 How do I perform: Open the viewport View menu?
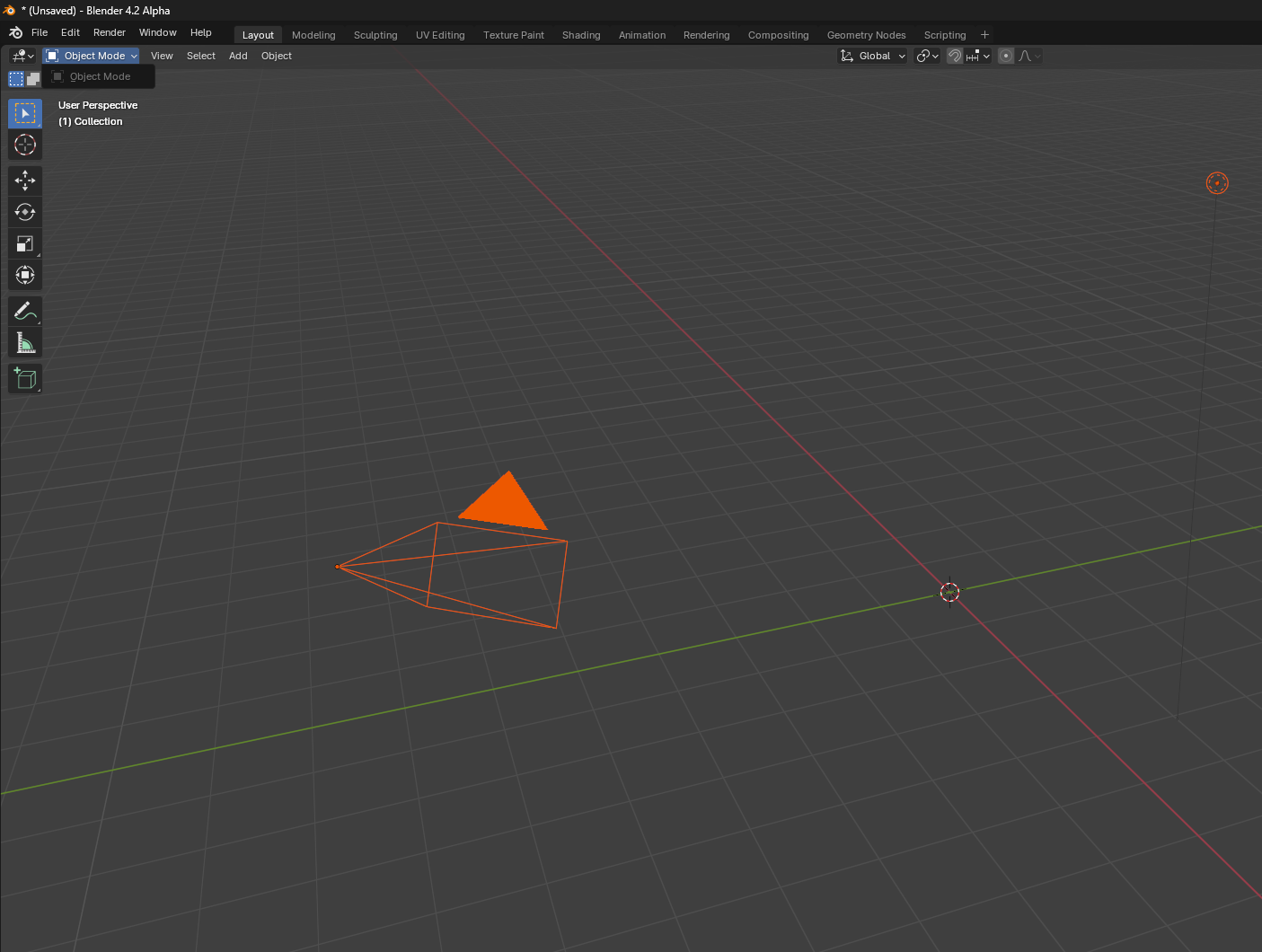coord(162,56)
